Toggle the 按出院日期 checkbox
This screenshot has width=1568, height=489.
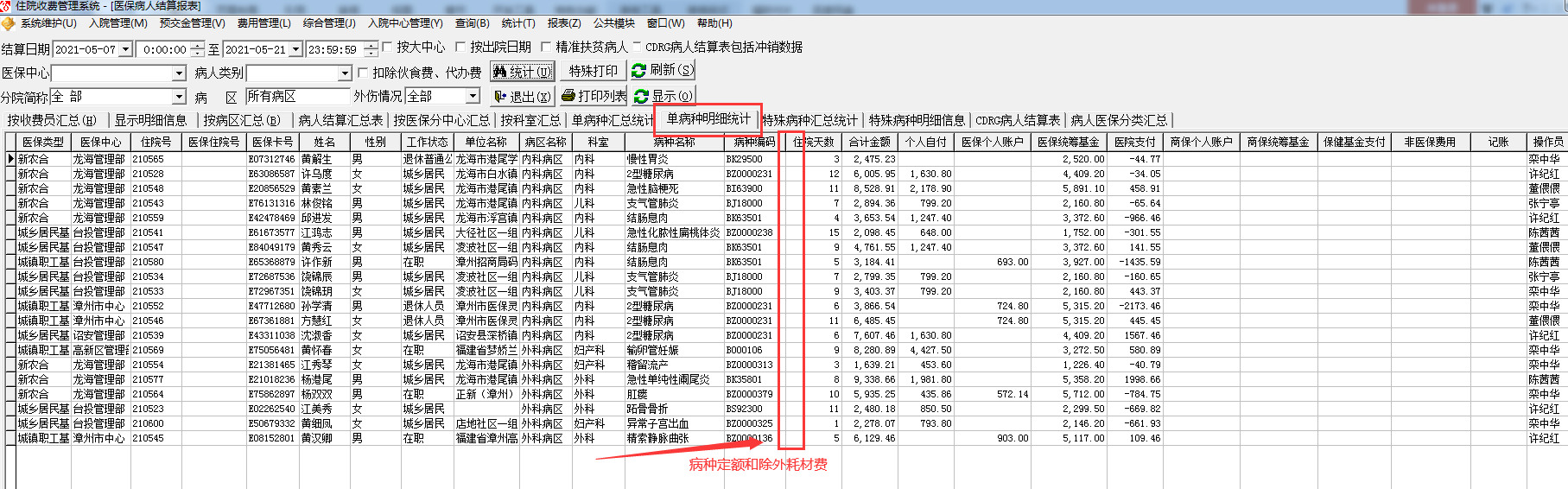(x=460, y=47)
